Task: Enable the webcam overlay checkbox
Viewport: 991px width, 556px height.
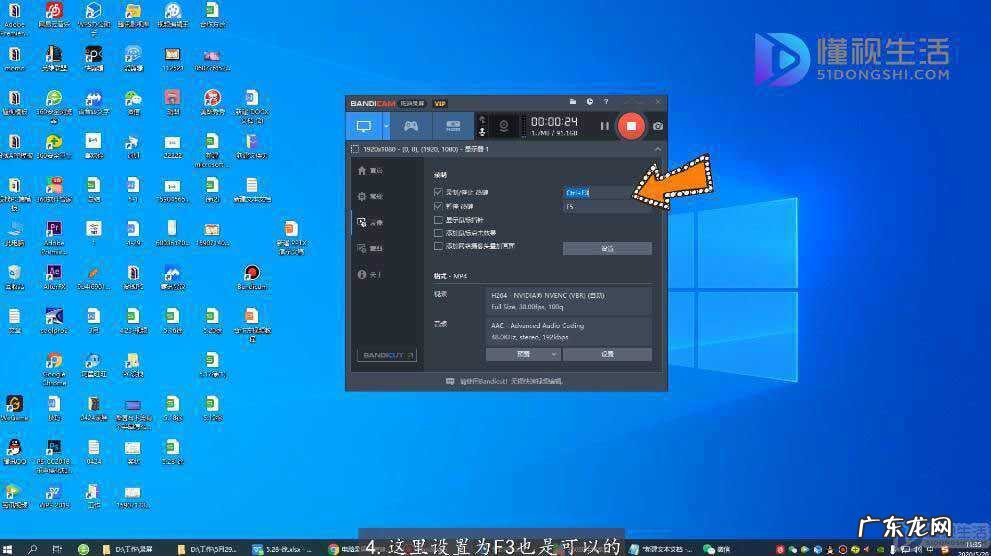Action: [438, 246]
